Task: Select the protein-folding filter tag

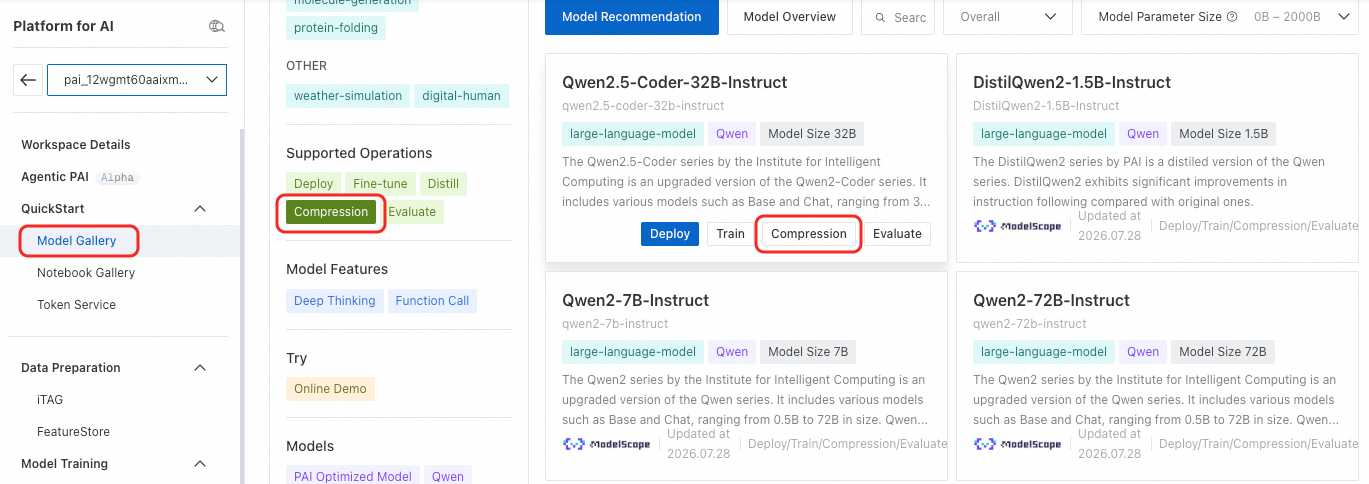Action: tap(336, 28)
